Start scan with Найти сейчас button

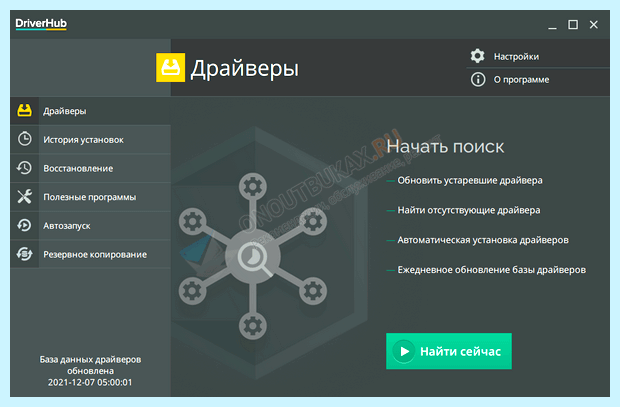(x=449, y=351)
